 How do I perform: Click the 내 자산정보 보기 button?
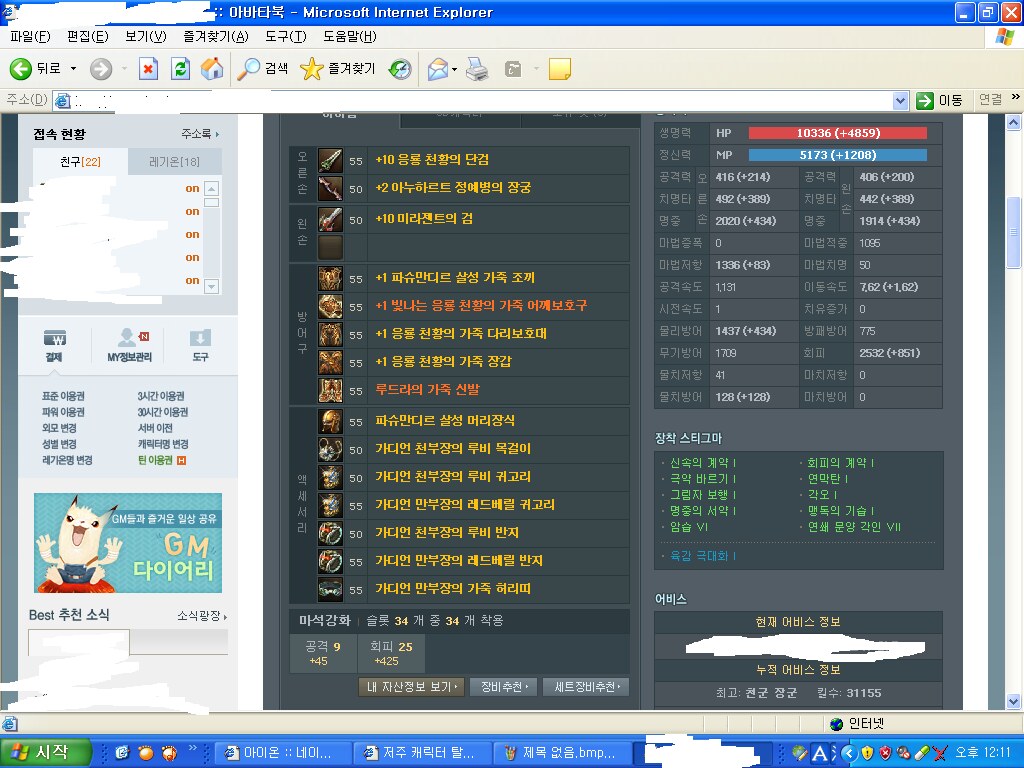411,687
